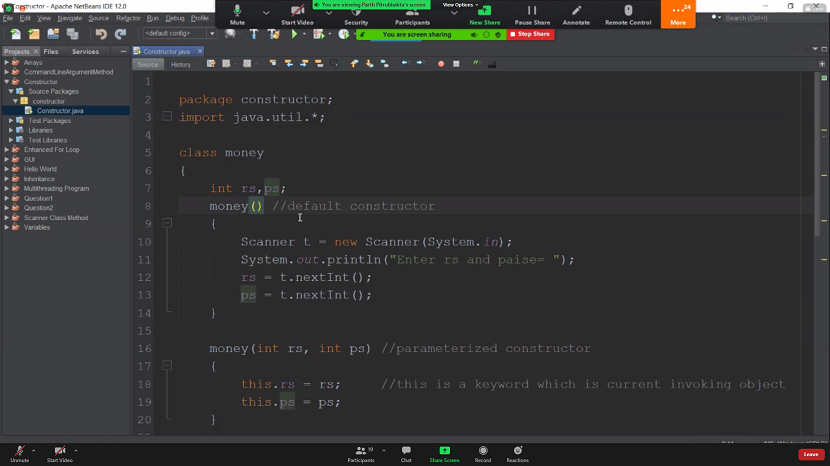Click the New File toolbar icon

point(15,34)
